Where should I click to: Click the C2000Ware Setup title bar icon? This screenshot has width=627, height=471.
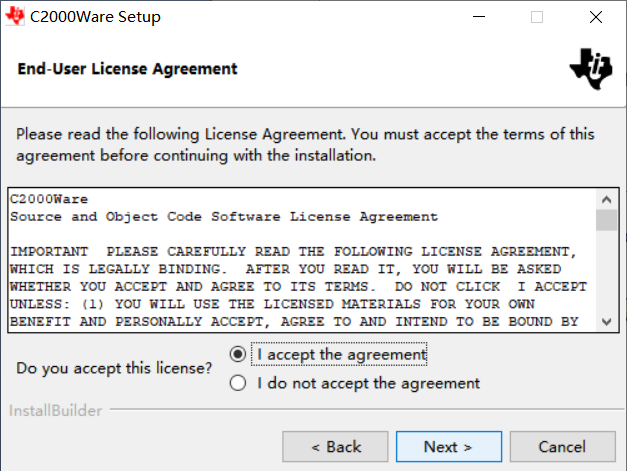pyautogui.click(x=16, y=17)
